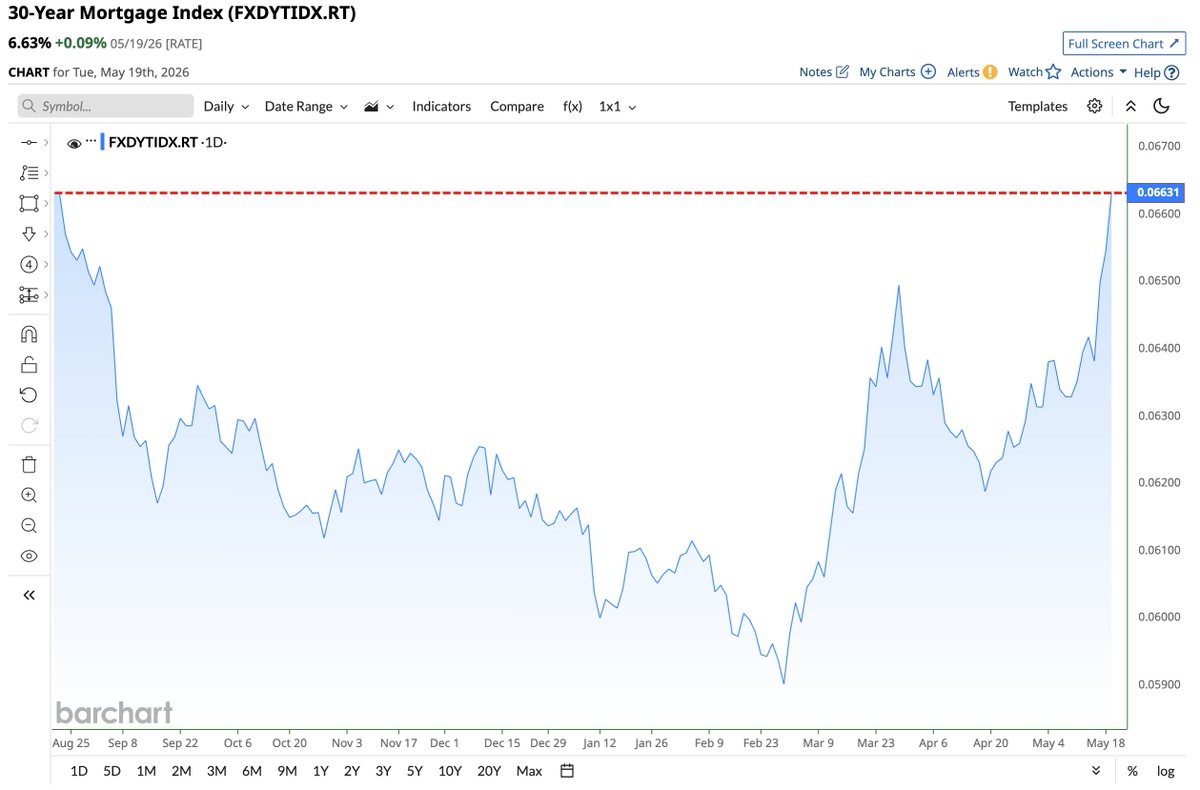Screen dimensions: 1200x790
Task: Click the May 18 date label
Action: (x=1104, y=743)
